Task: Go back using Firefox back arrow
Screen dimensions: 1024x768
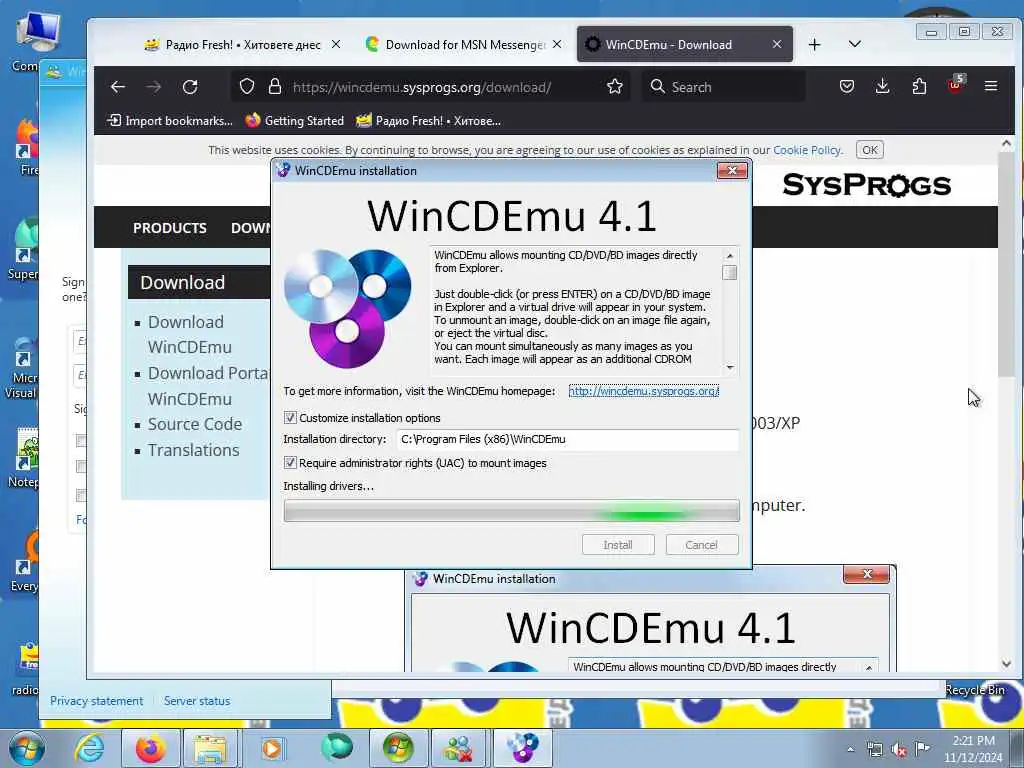Action: pyautogui.click(x=118, y=87)
